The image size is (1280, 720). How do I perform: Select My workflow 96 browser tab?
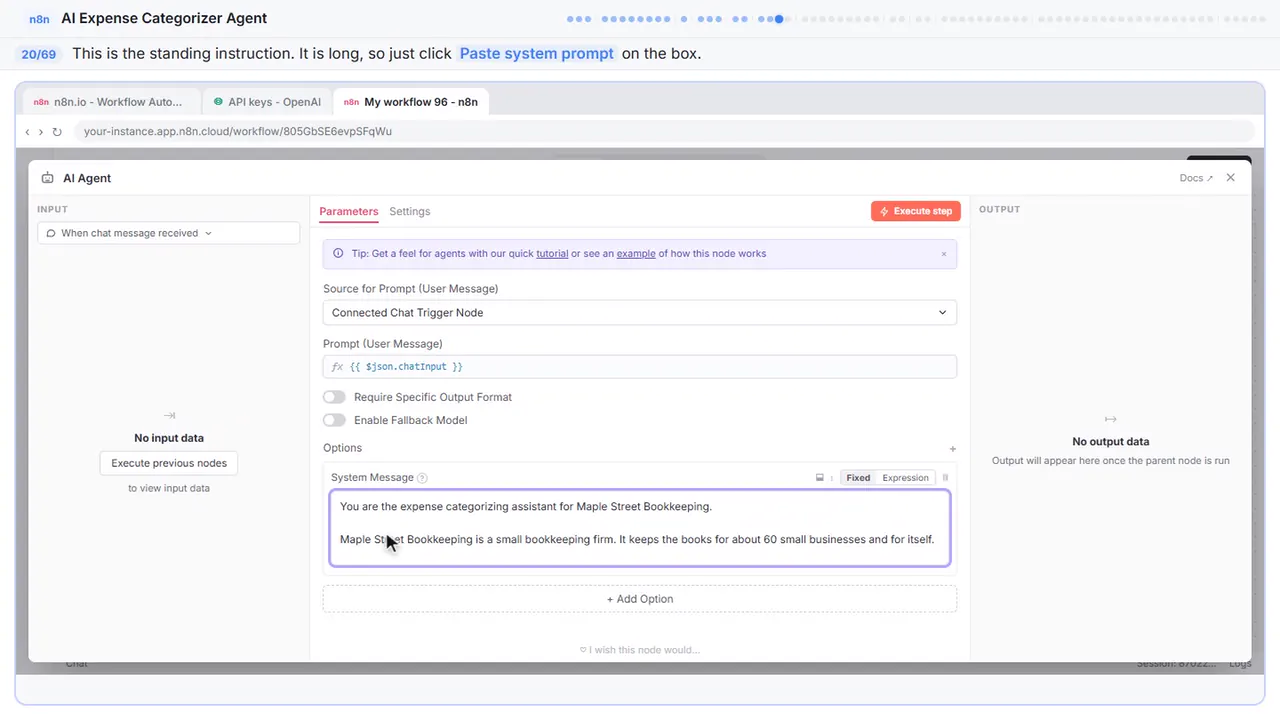[411, 102]
